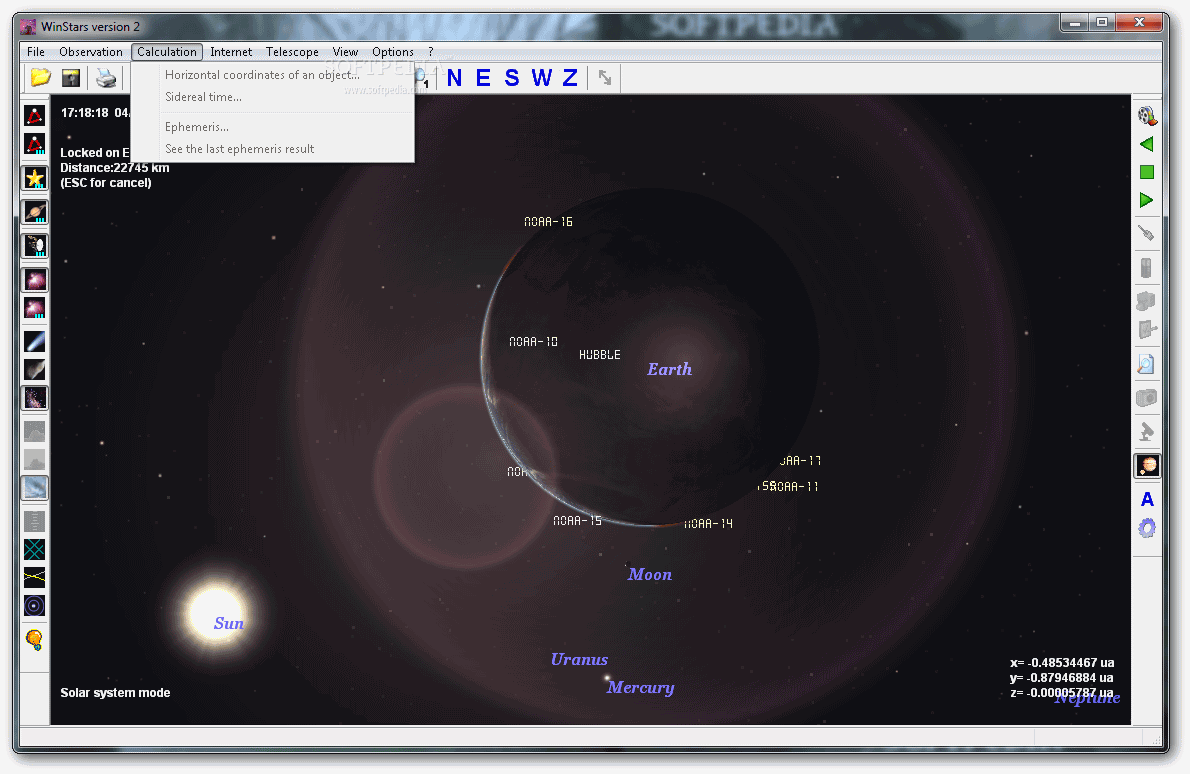Click the NOAA-16 satellite label
This screenshot has width=1190, height=774.
[548, 222]
